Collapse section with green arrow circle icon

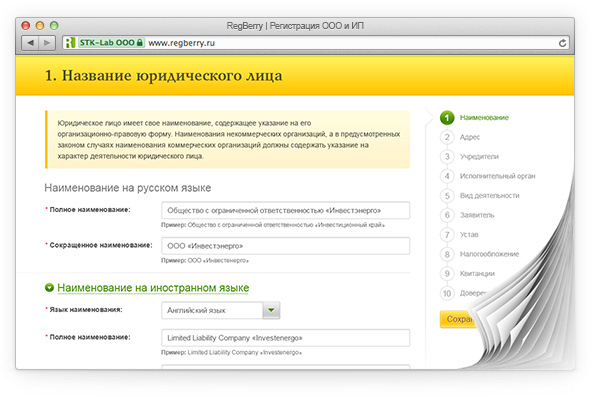(x=49, y=288)
